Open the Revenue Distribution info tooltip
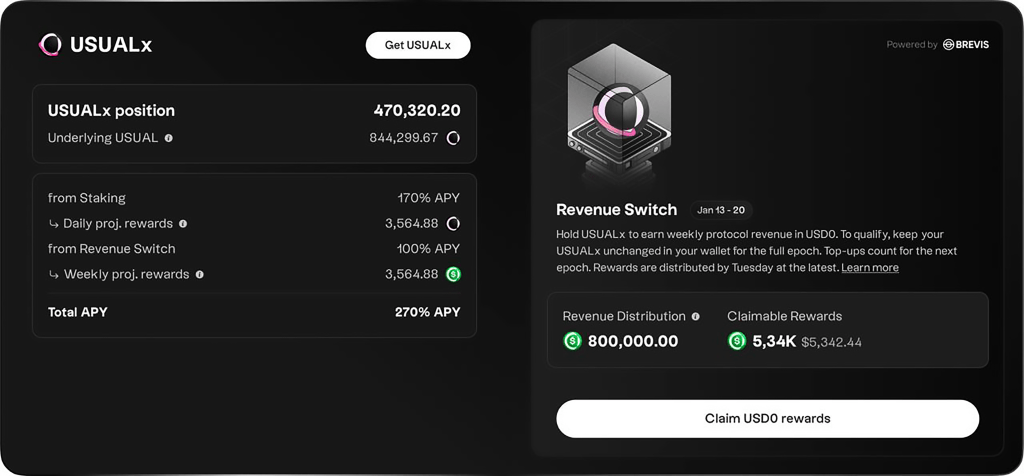1024x476 pixels. 696,316
